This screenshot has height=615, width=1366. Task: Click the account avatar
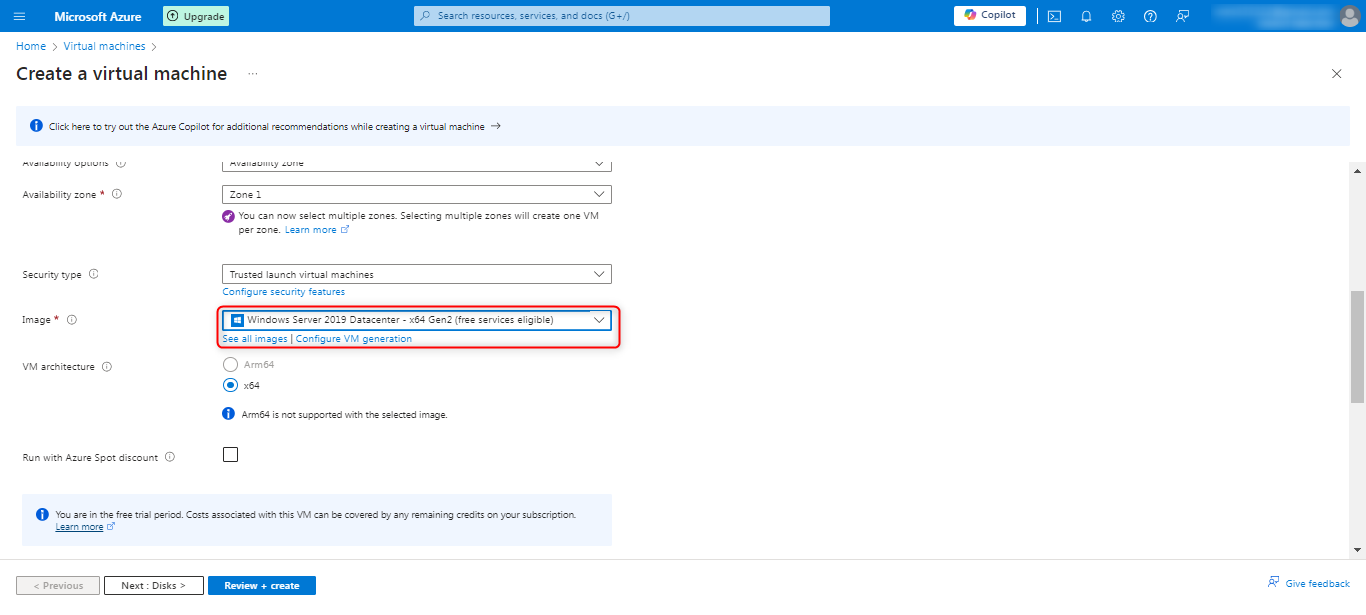click(x=1350, y=16)
